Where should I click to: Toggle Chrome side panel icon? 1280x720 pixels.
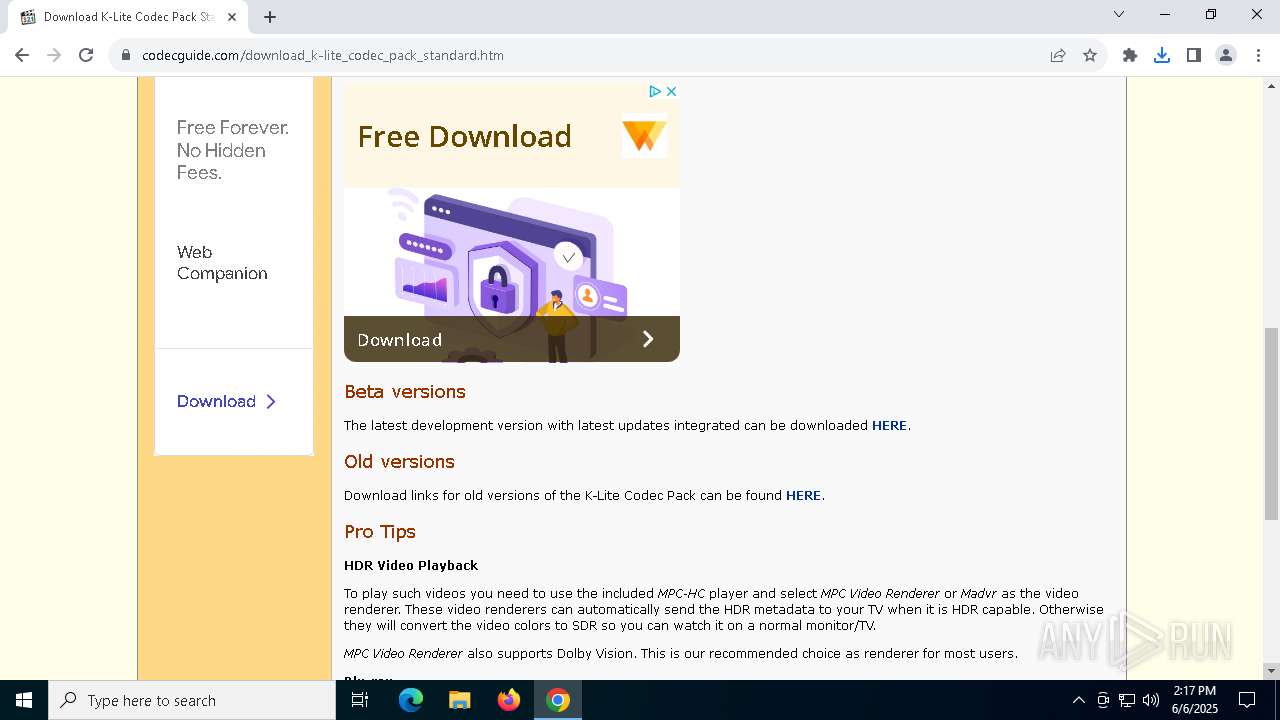[1194, 55]
